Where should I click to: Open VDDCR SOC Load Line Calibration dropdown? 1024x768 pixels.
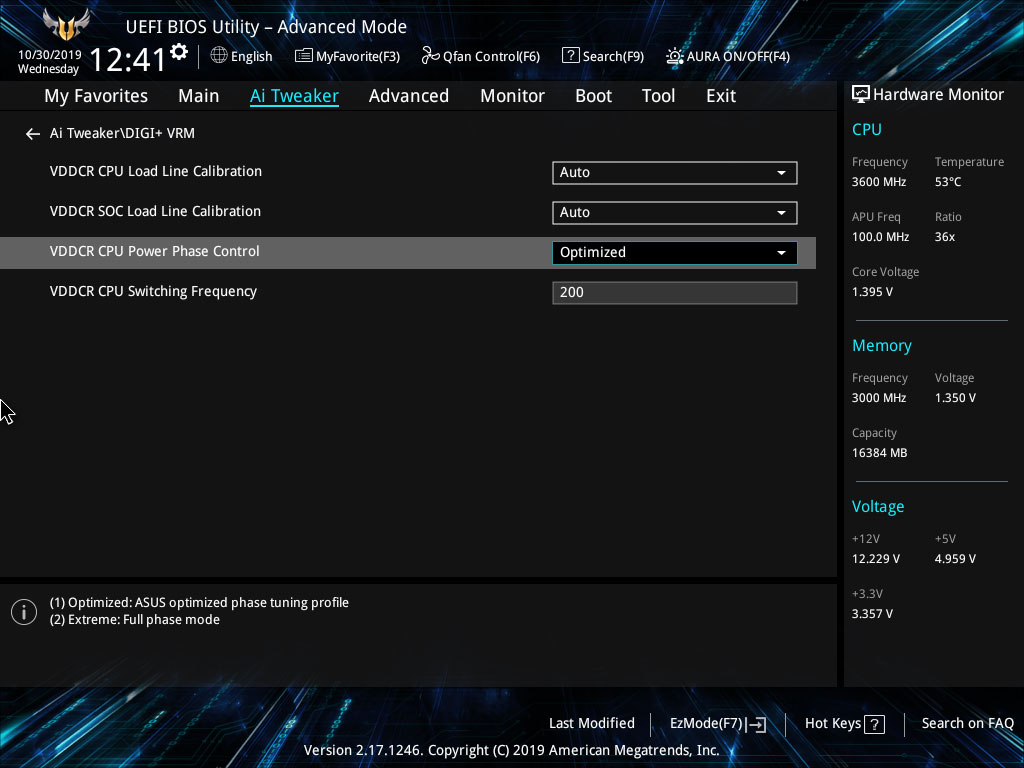(675, 212)
